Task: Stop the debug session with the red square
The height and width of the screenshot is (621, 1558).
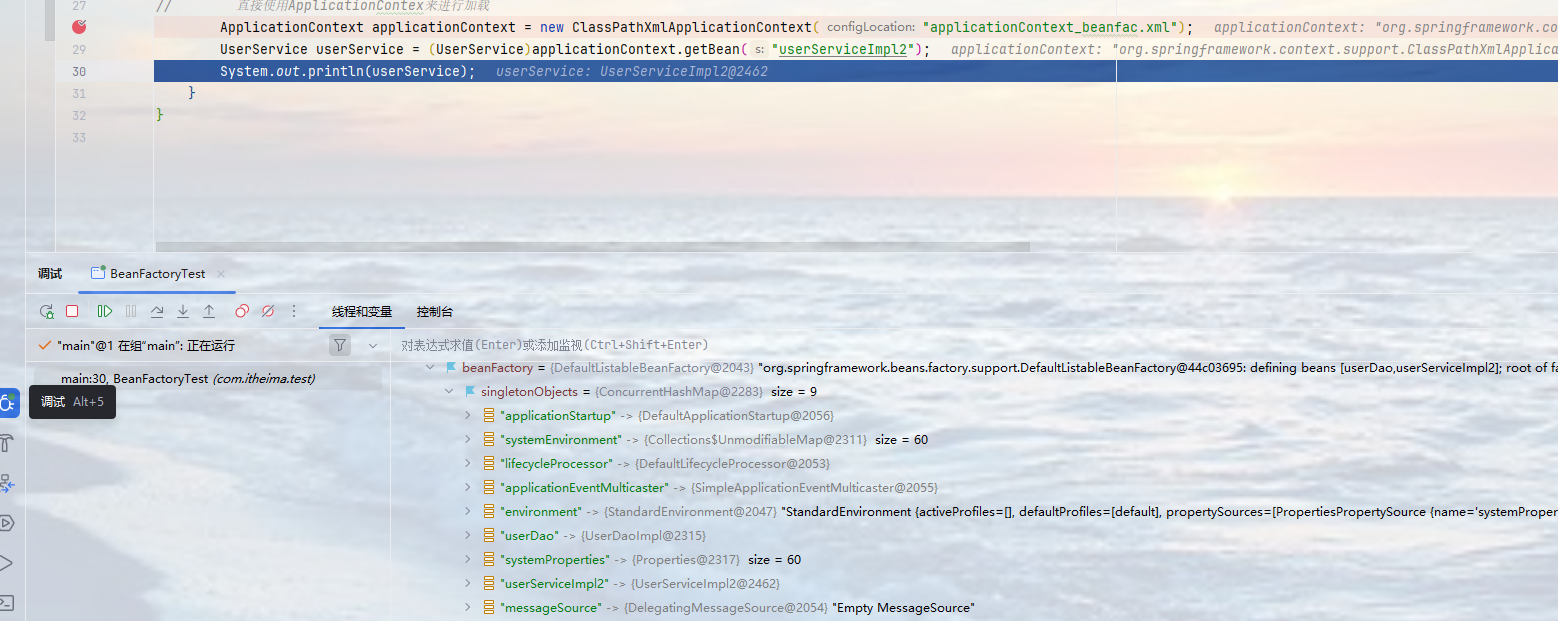Action: [x=72, y=312]
